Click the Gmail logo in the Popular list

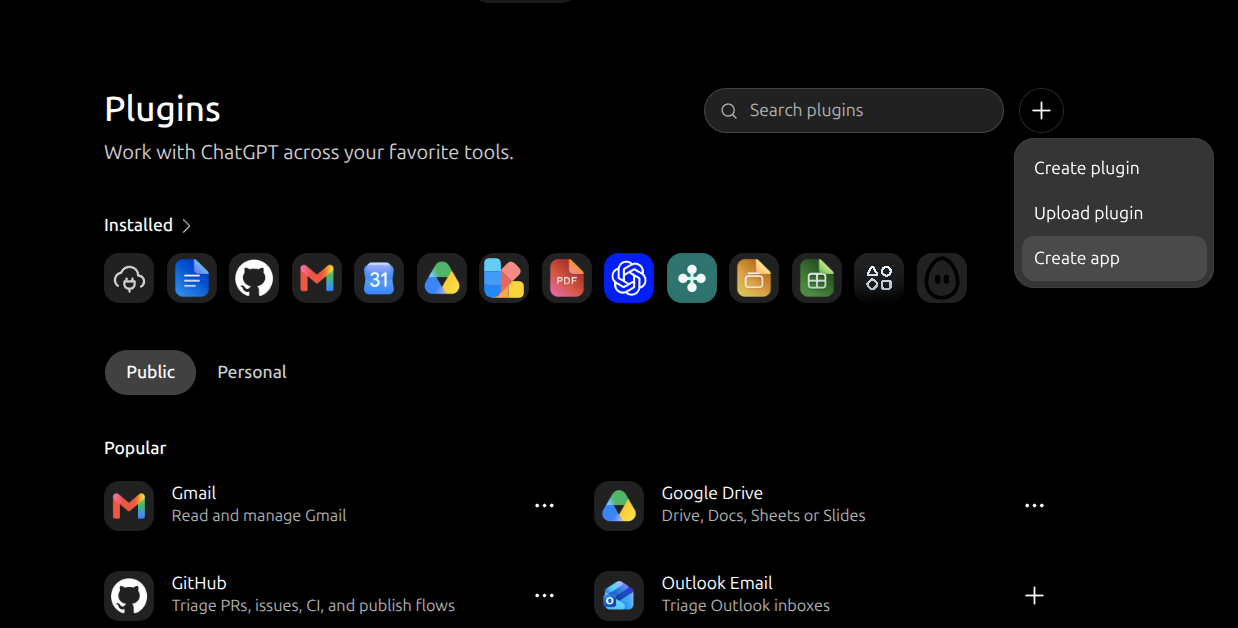129,506
